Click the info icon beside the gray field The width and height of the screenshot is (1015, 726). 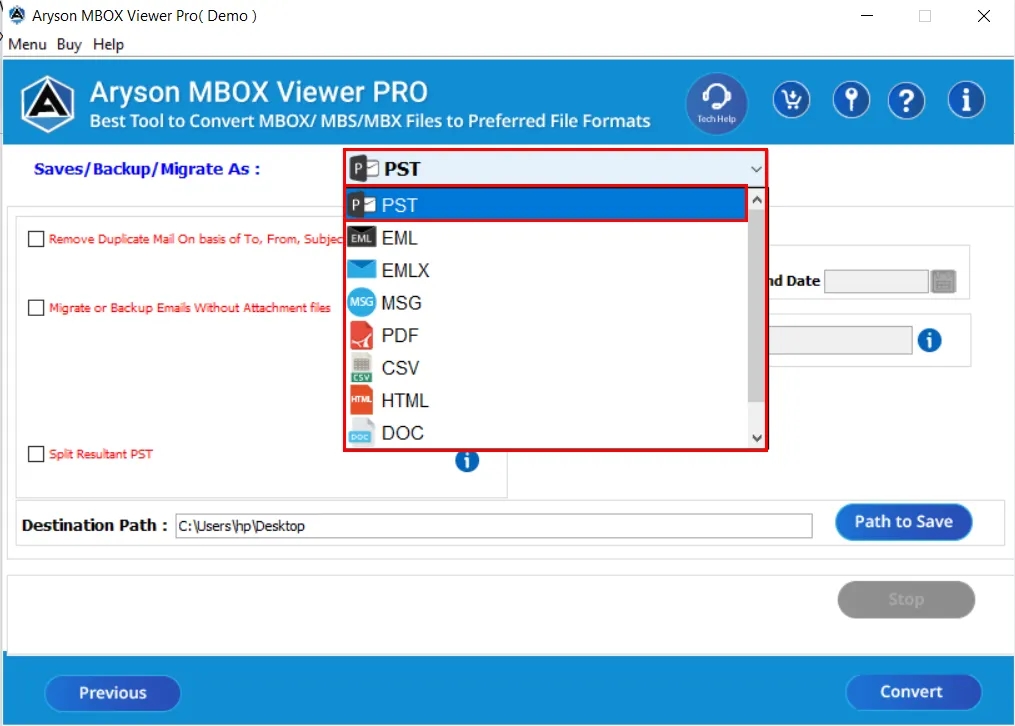point(929,340)
